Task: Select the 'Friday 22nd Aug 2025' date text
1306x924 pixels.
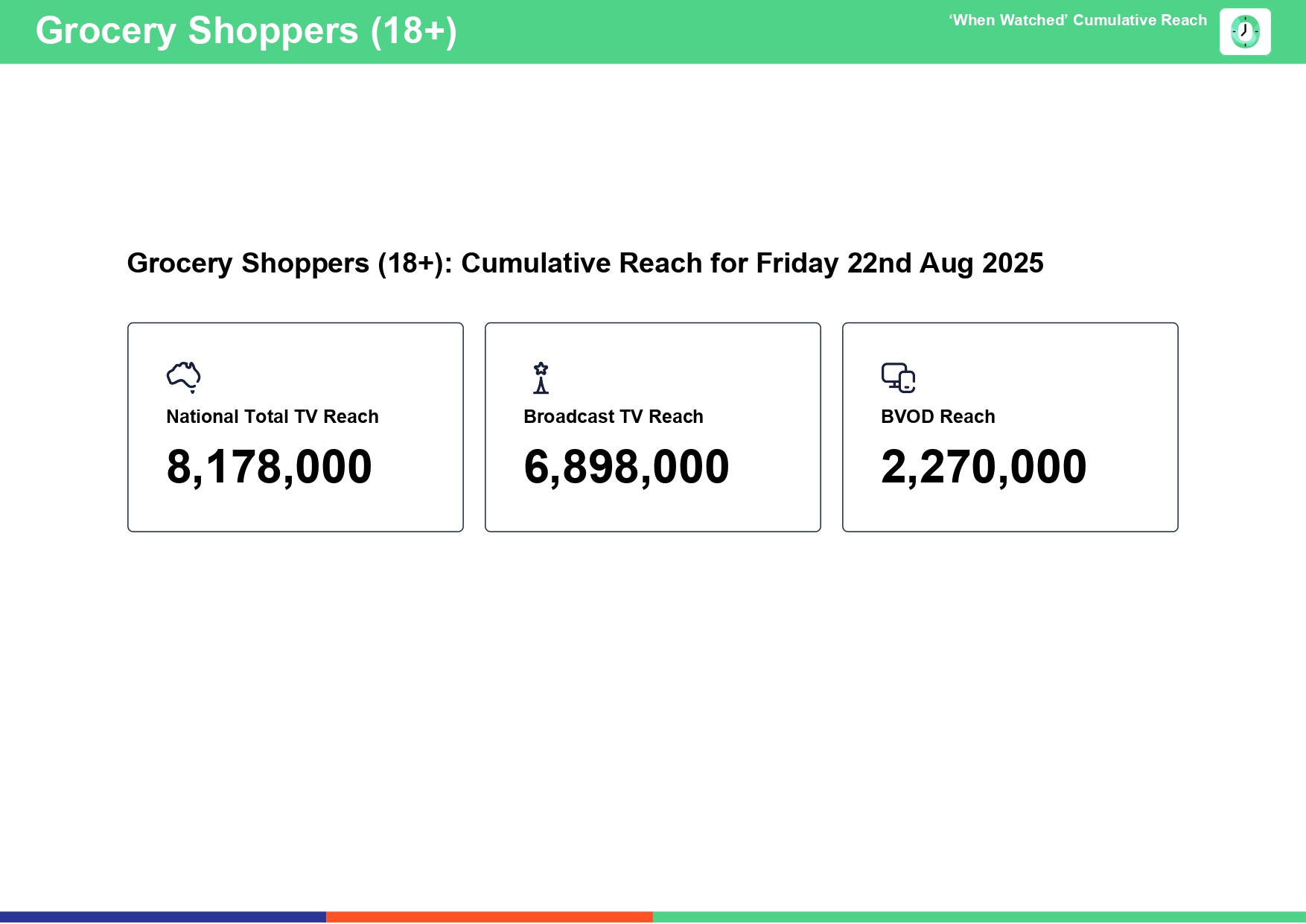Action: [x=899, y=264]
